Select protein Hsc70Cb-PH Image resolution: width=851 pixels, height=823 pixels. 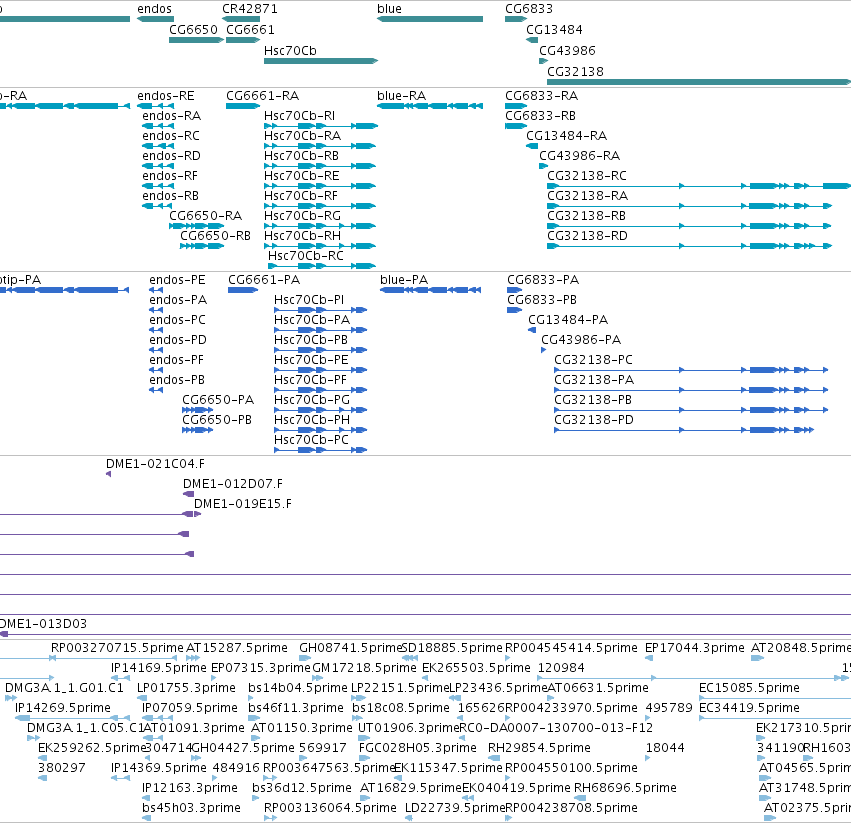(x=312, y=420)
